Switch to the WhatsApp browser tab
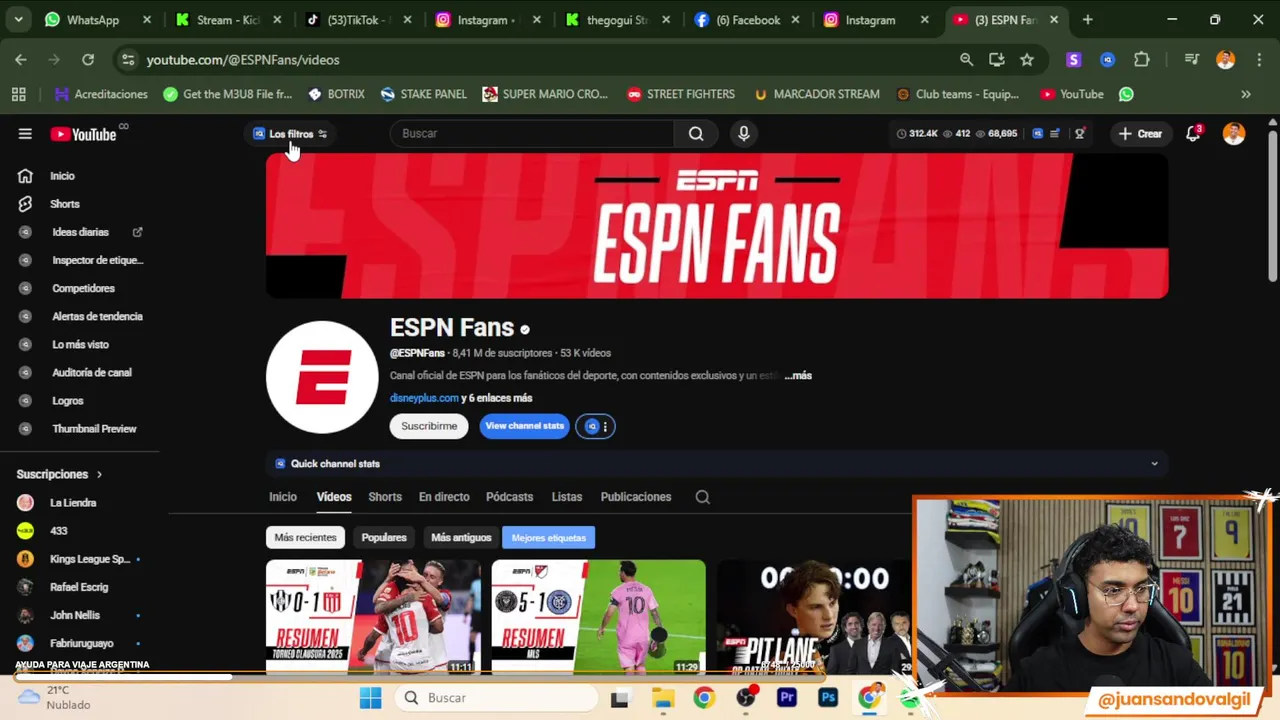The height and width of the screenshot is (720, 1280). click(97, 20)
